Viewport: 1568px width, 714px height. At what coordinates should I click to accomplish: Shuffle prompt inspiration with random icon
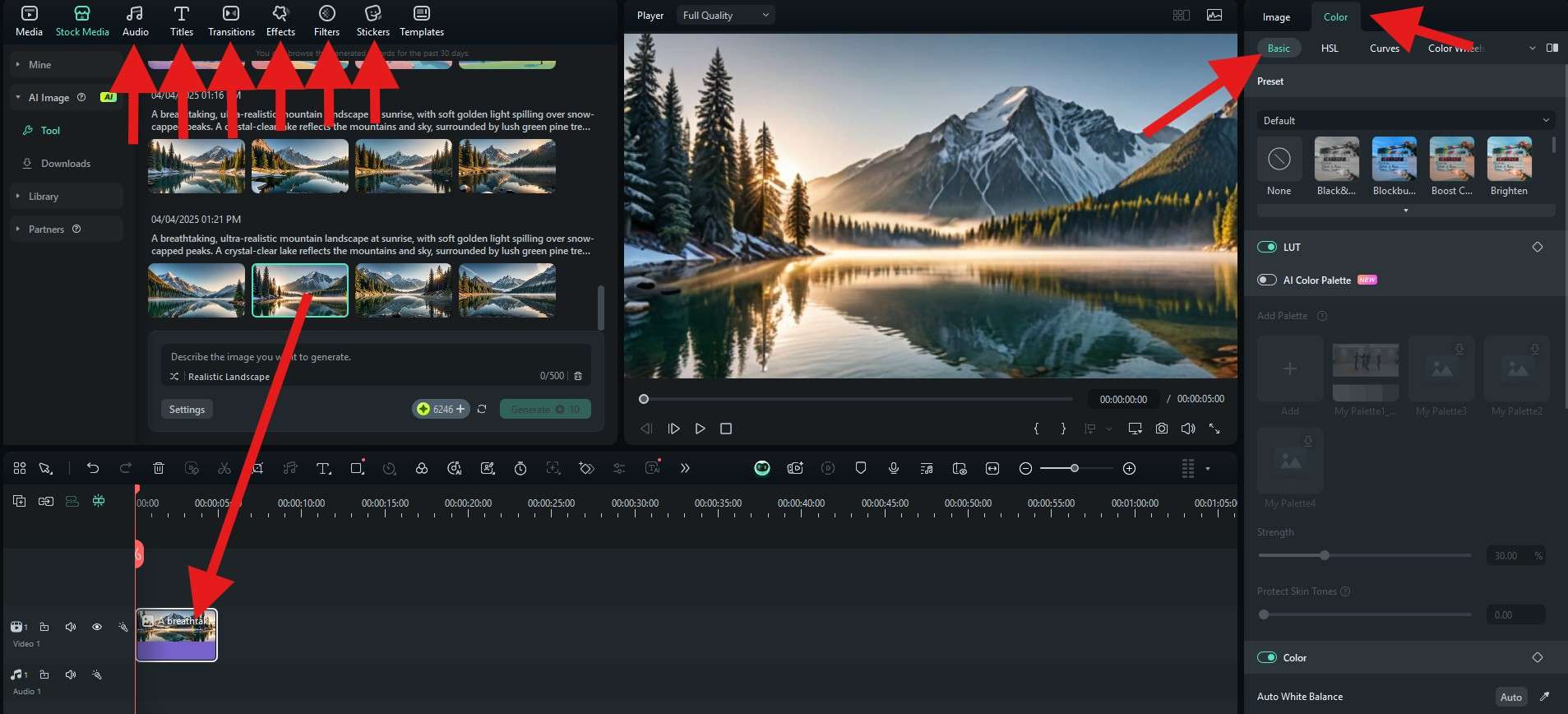click(174, 376)
